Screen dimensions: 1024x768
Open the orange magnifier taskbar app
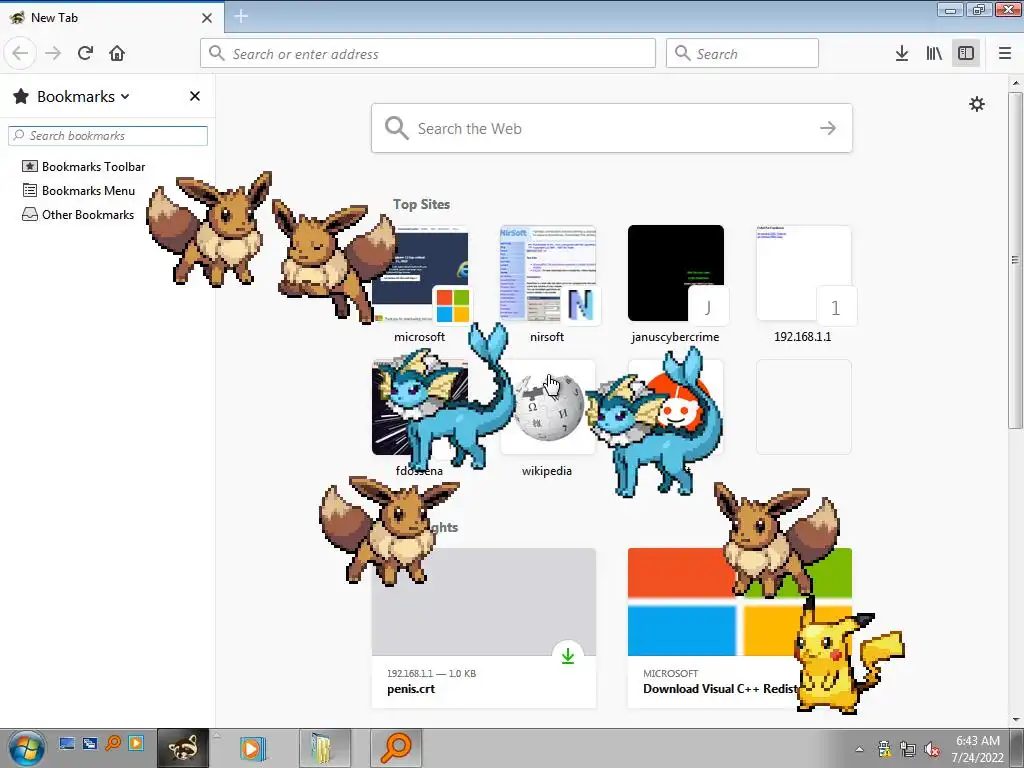pyautogui.click(x=396, y=748)
